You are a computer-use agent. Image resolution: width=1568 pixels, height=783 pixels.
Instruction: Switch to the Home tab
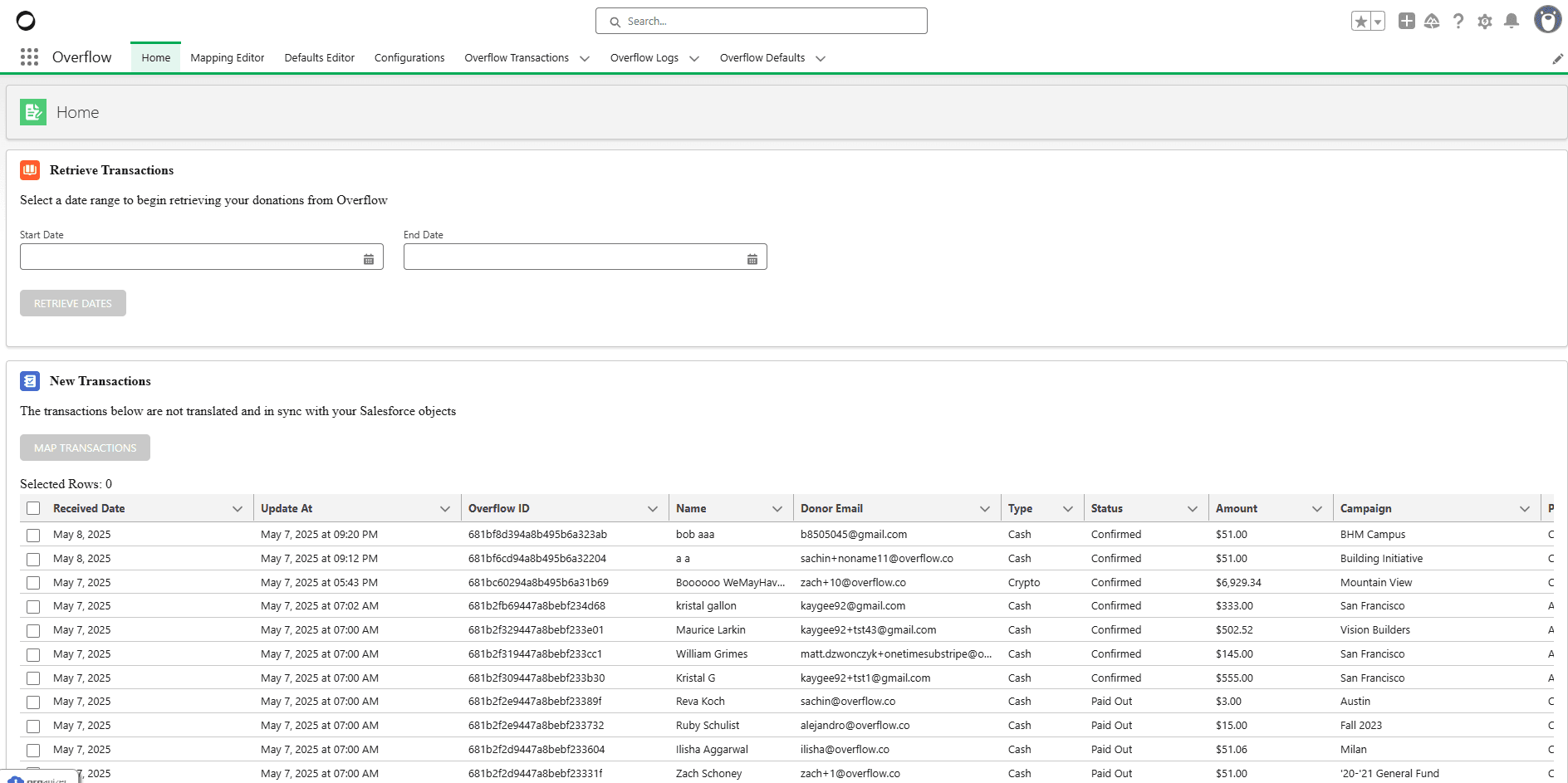[156, 57]
